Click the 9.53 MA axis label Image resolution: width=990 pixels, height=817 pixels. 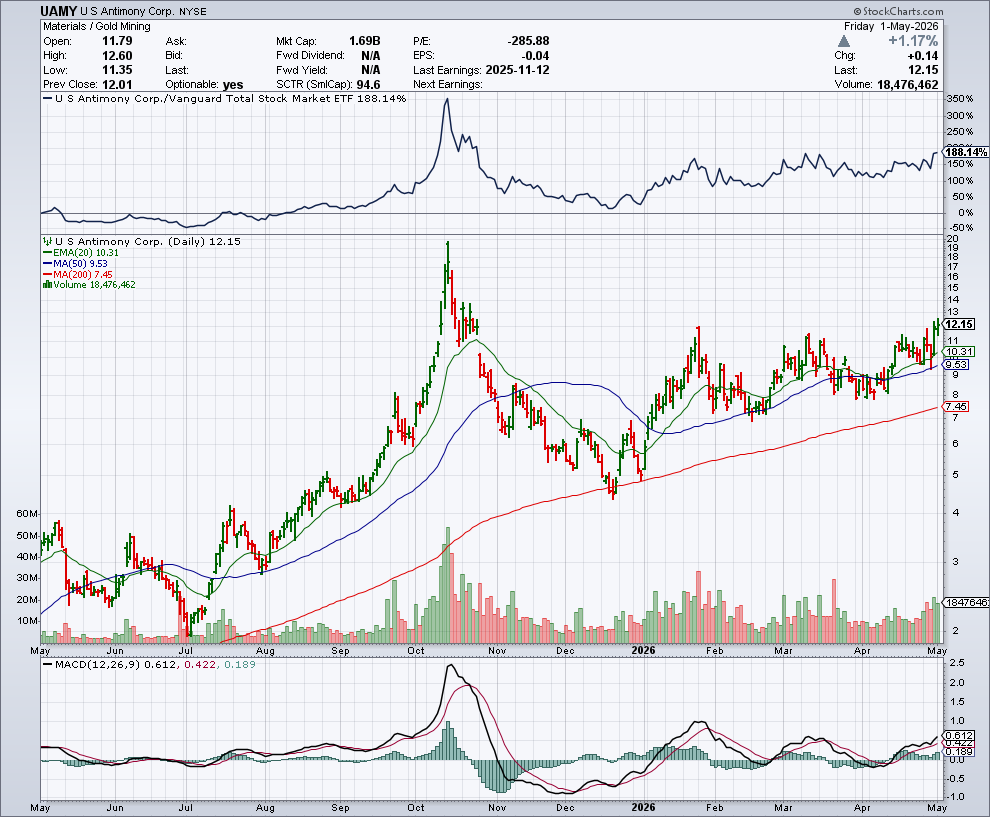click(x=957, y=364)
